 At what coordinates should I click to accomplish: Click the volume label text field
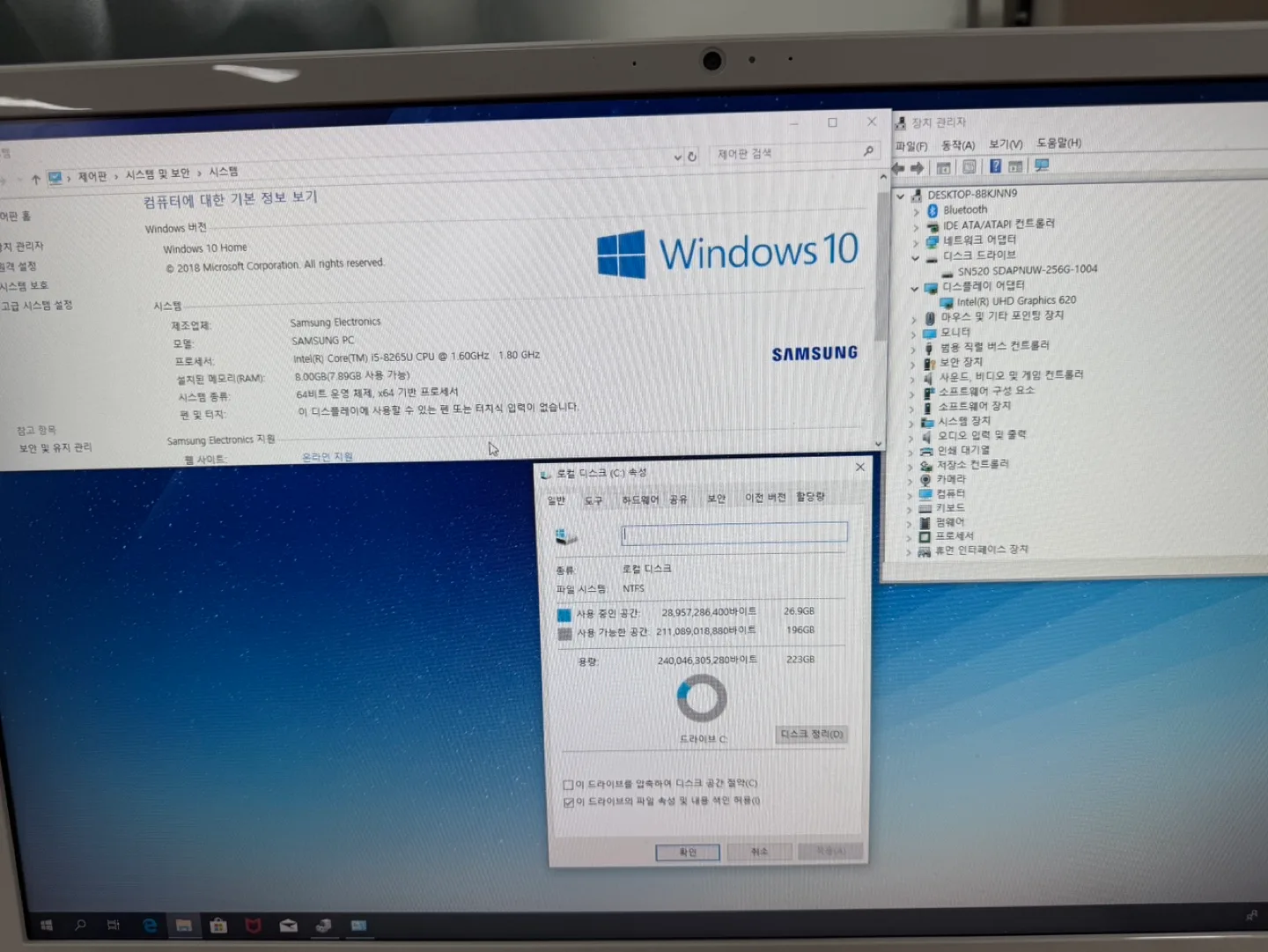tap(734, 532)
